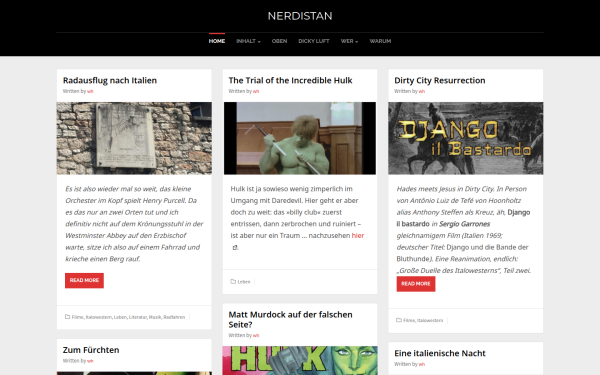Open Radfahren category in Radausflug footer
The width and height of the screenshot is (600, 375).
(x=174, y=317)
